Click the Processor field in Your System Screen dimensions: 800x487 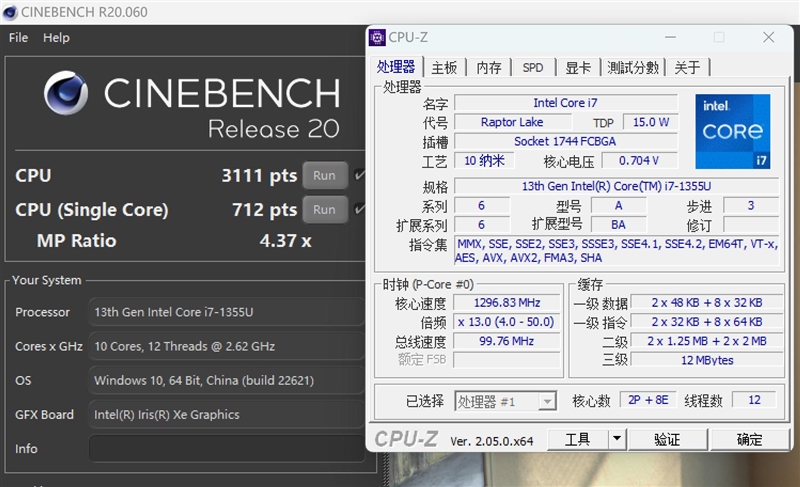coord(227,312)
